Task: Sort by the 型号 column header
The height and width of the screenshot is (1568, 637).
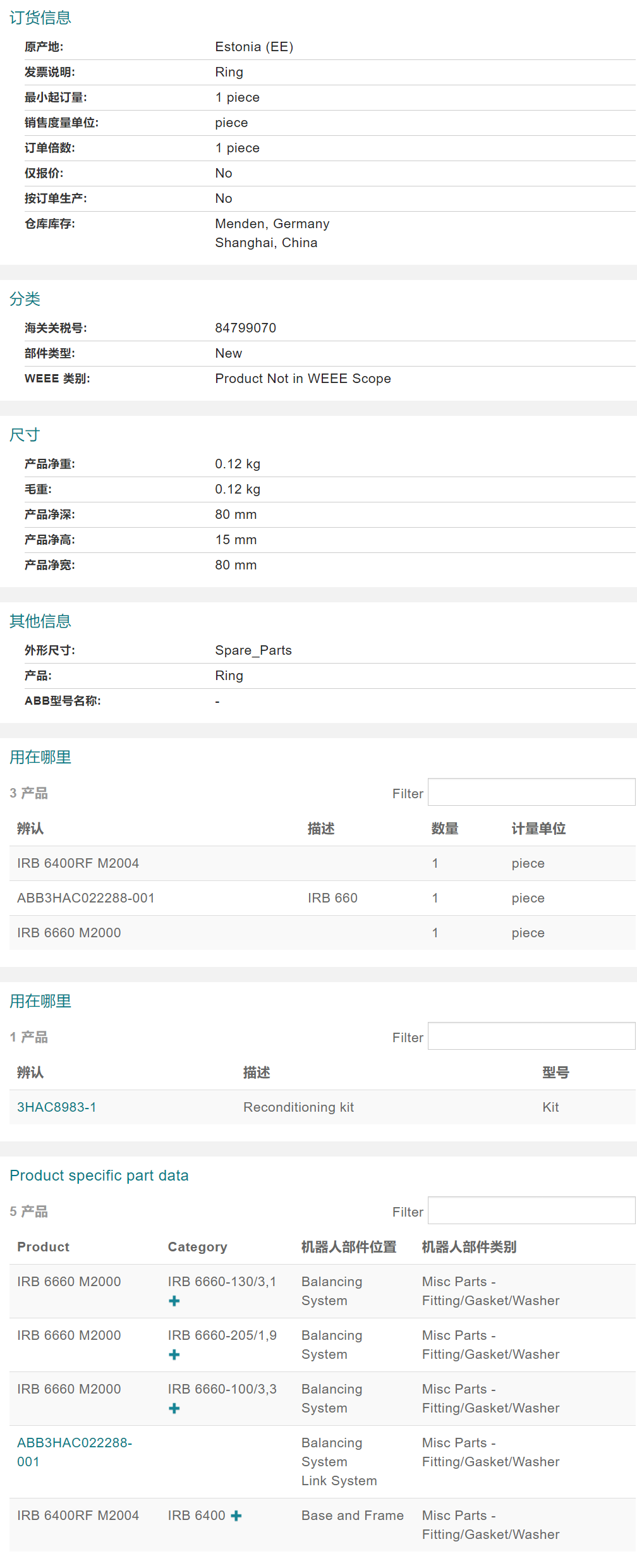Action: pyautogui.click(x=555, y=1073)
